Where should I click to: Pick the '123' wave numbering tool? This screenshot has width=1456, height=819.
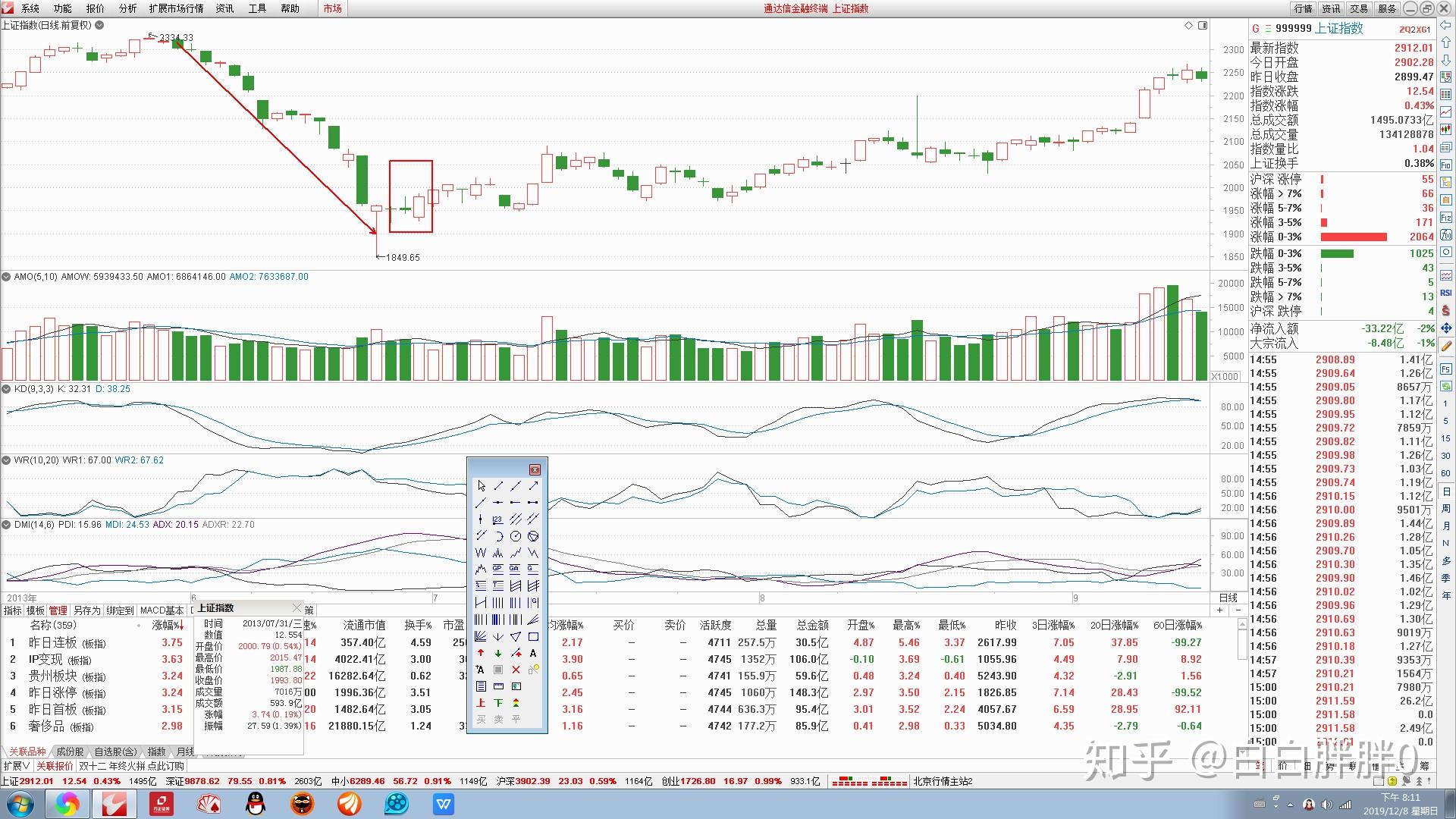click(x=497, y=519)
